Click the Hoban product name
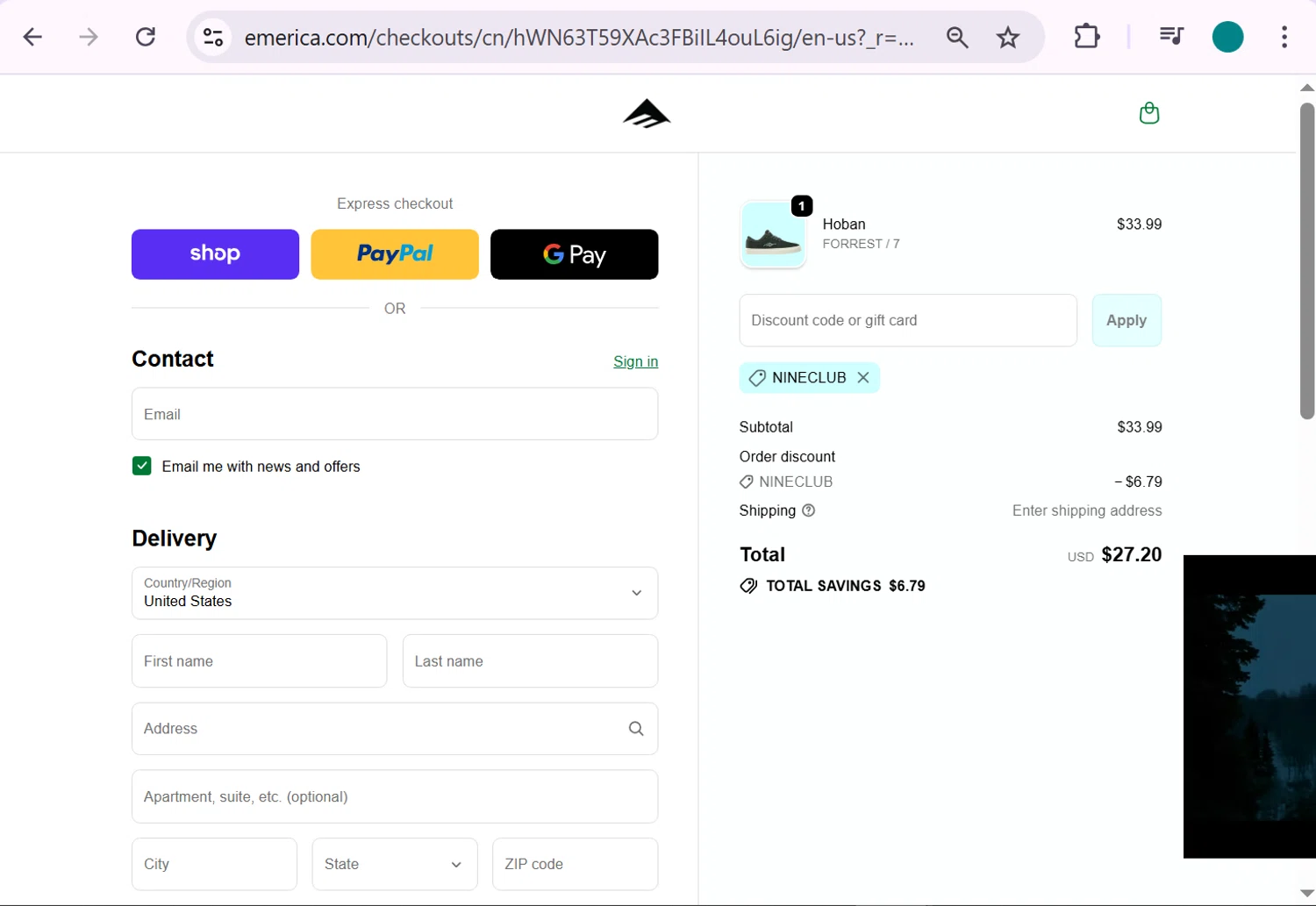 844,225
